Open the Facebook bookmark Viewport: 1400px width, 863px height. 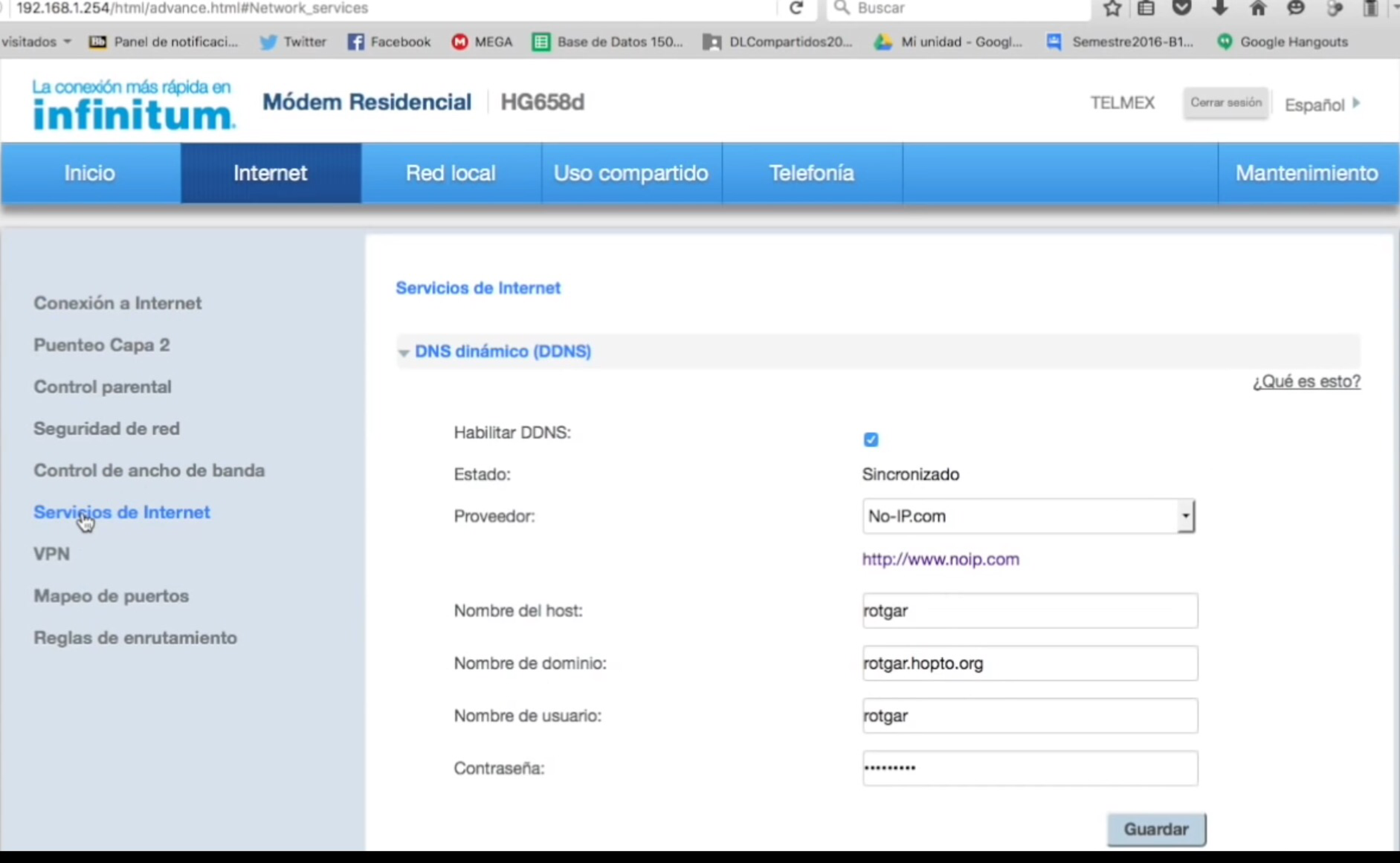(x=389, y=42)
